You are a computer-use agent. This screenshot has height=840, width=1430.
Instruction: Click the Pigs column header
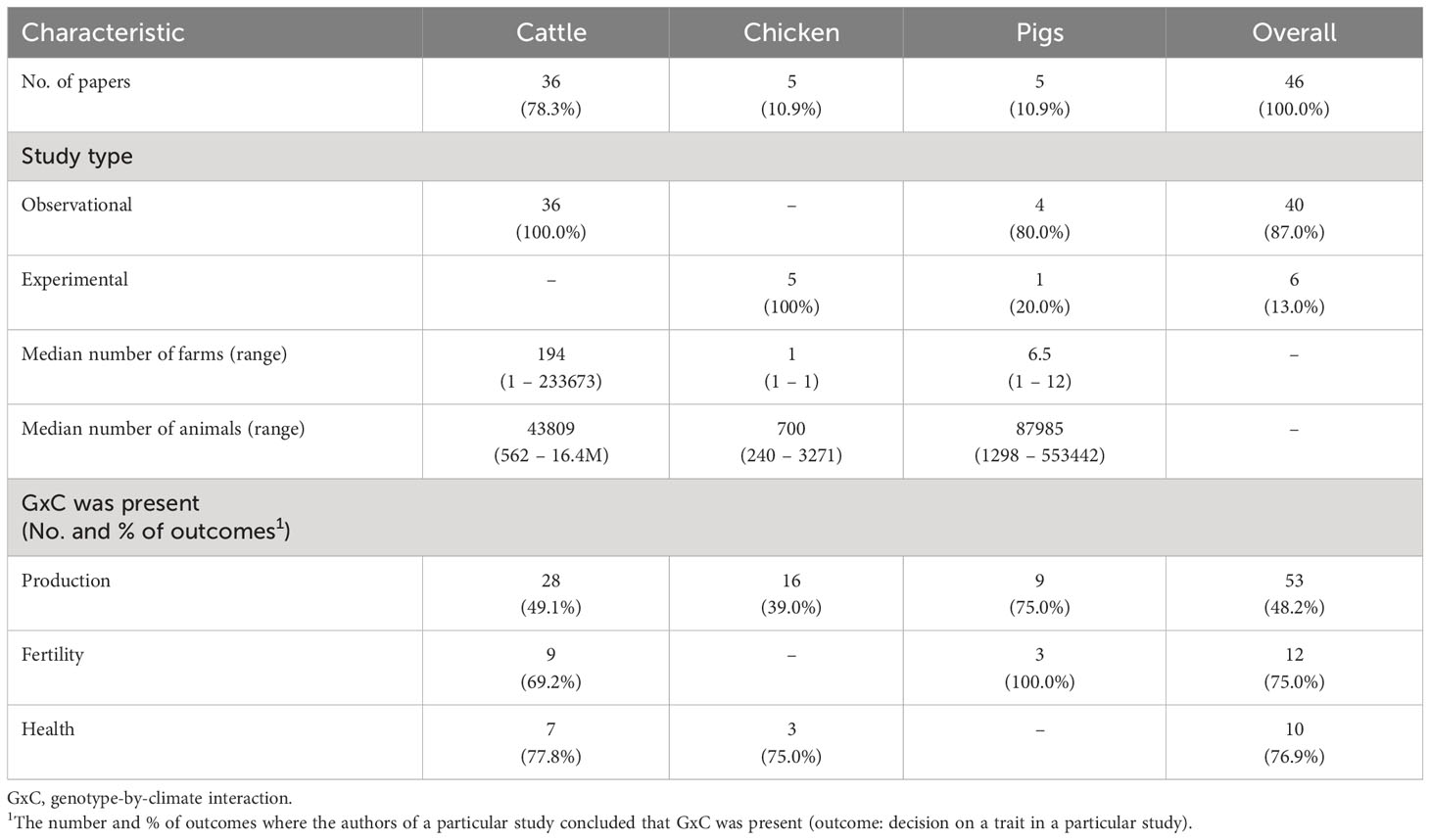(x=1039, y=32)
